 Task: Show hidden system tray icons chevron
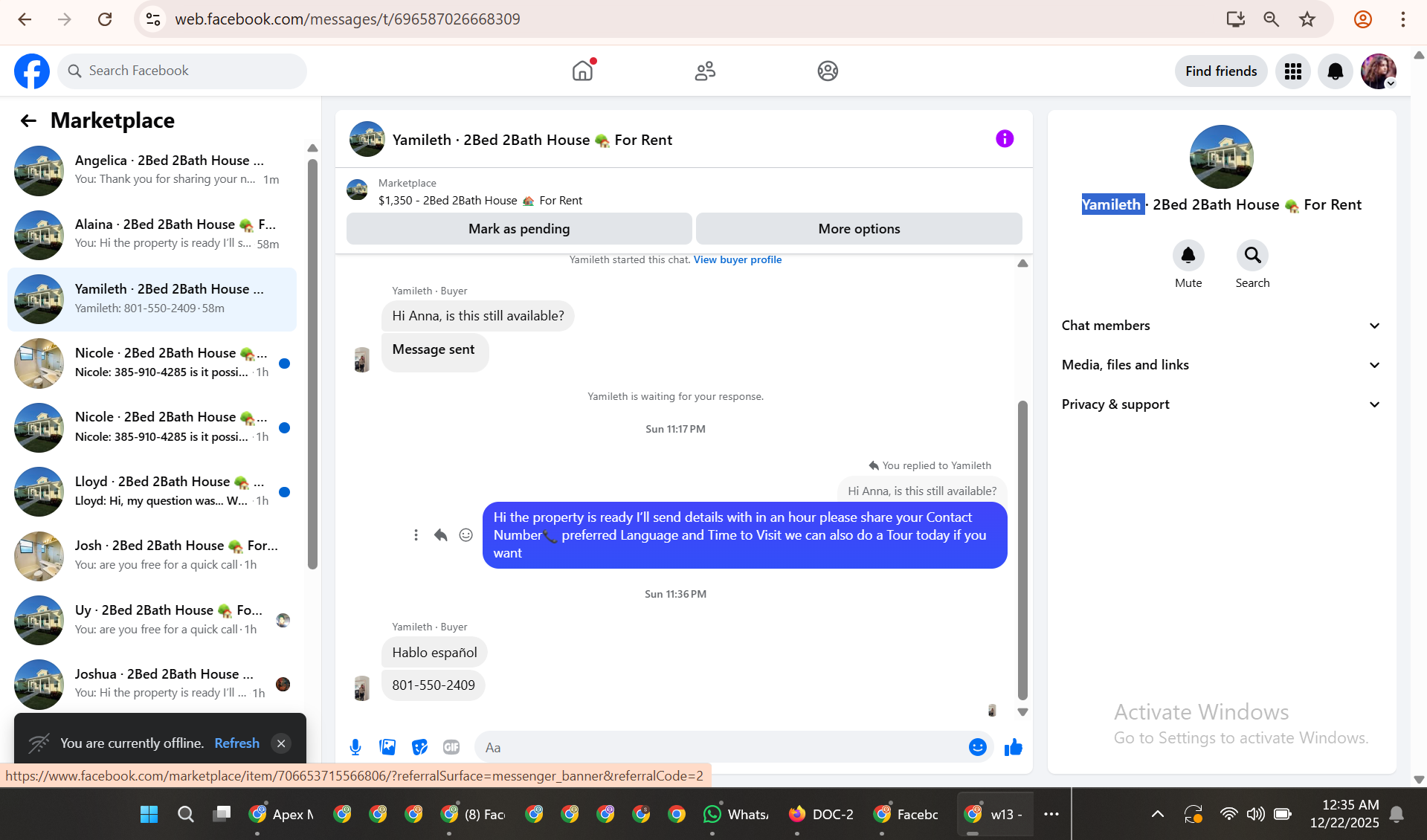click(x=1158, y=814)
